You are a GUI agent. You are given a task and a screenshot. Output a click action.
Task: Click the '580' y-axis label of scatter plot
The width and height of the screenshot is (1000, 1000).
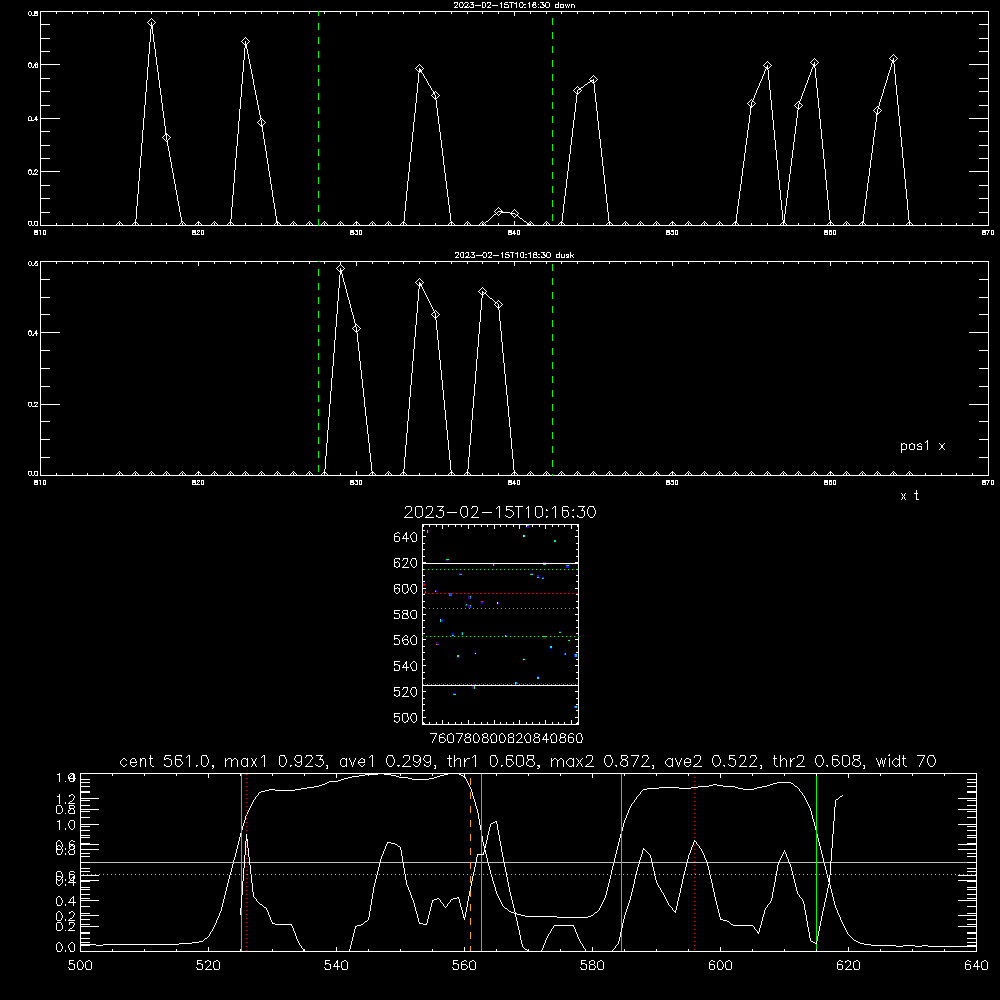tap(406, 615)
